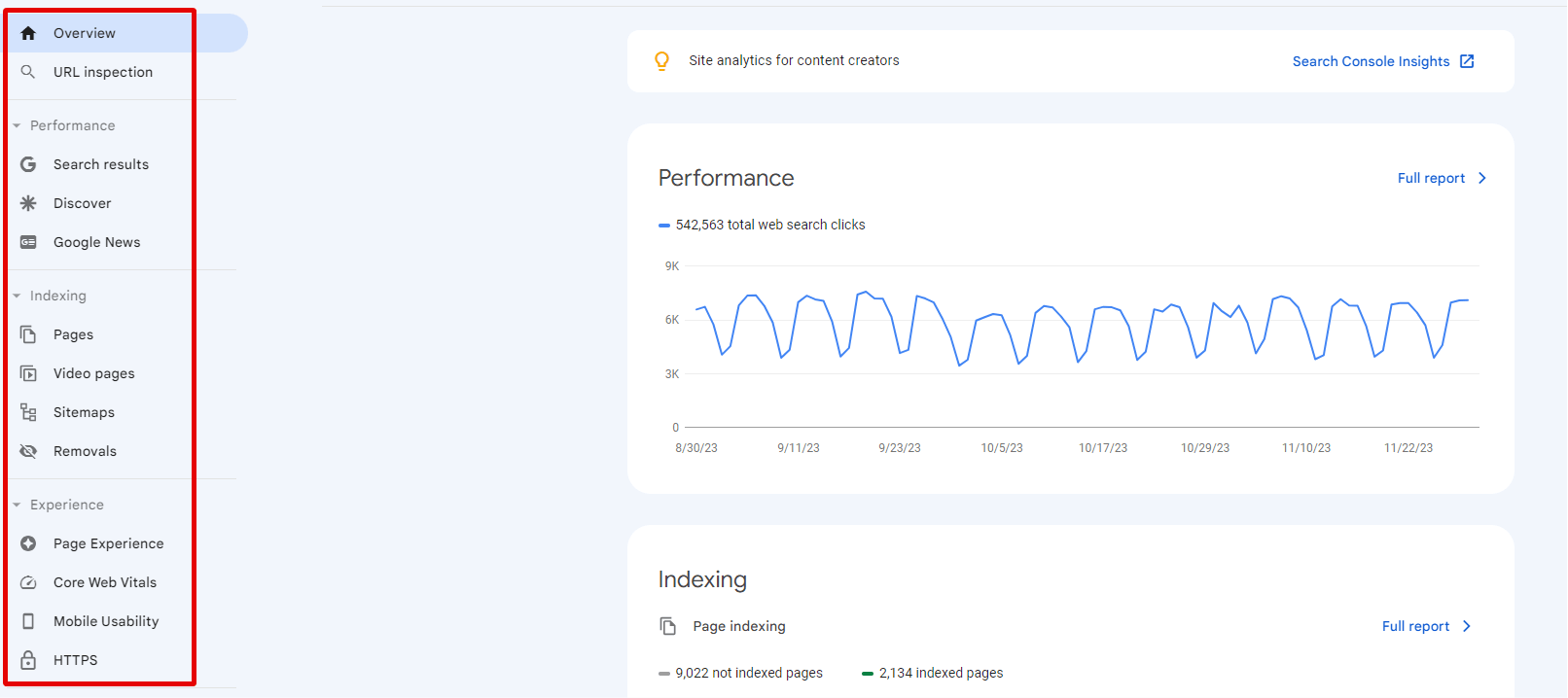Click the lightbulb insights icon
This screenshot has height=698, width=1568.
pyautogui.click(x=662, y=61)
